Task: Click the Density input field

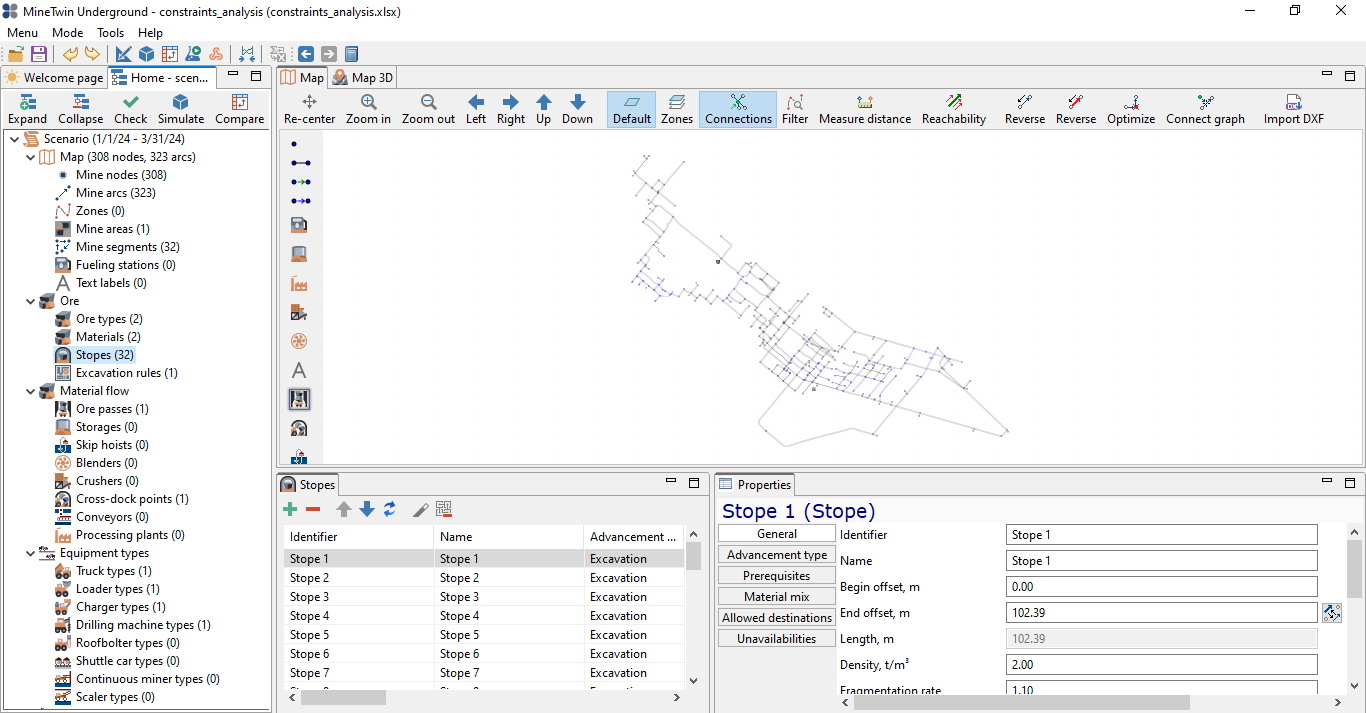Action: [x=1162, y=665]
